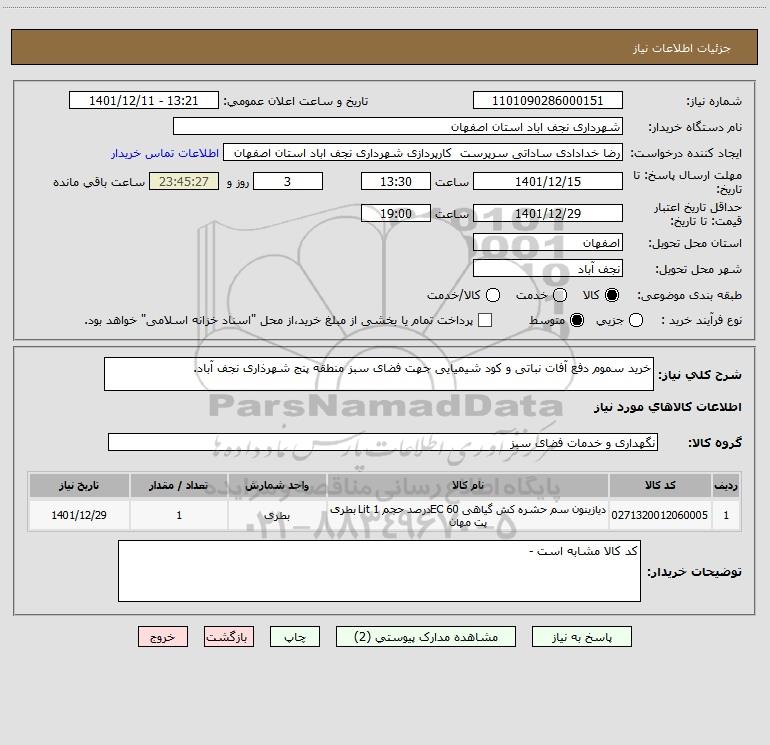Click the جزئیات اطلاعات نیاز header title
The width and height of the screenshot is (770, 745).
pos(681,48)
